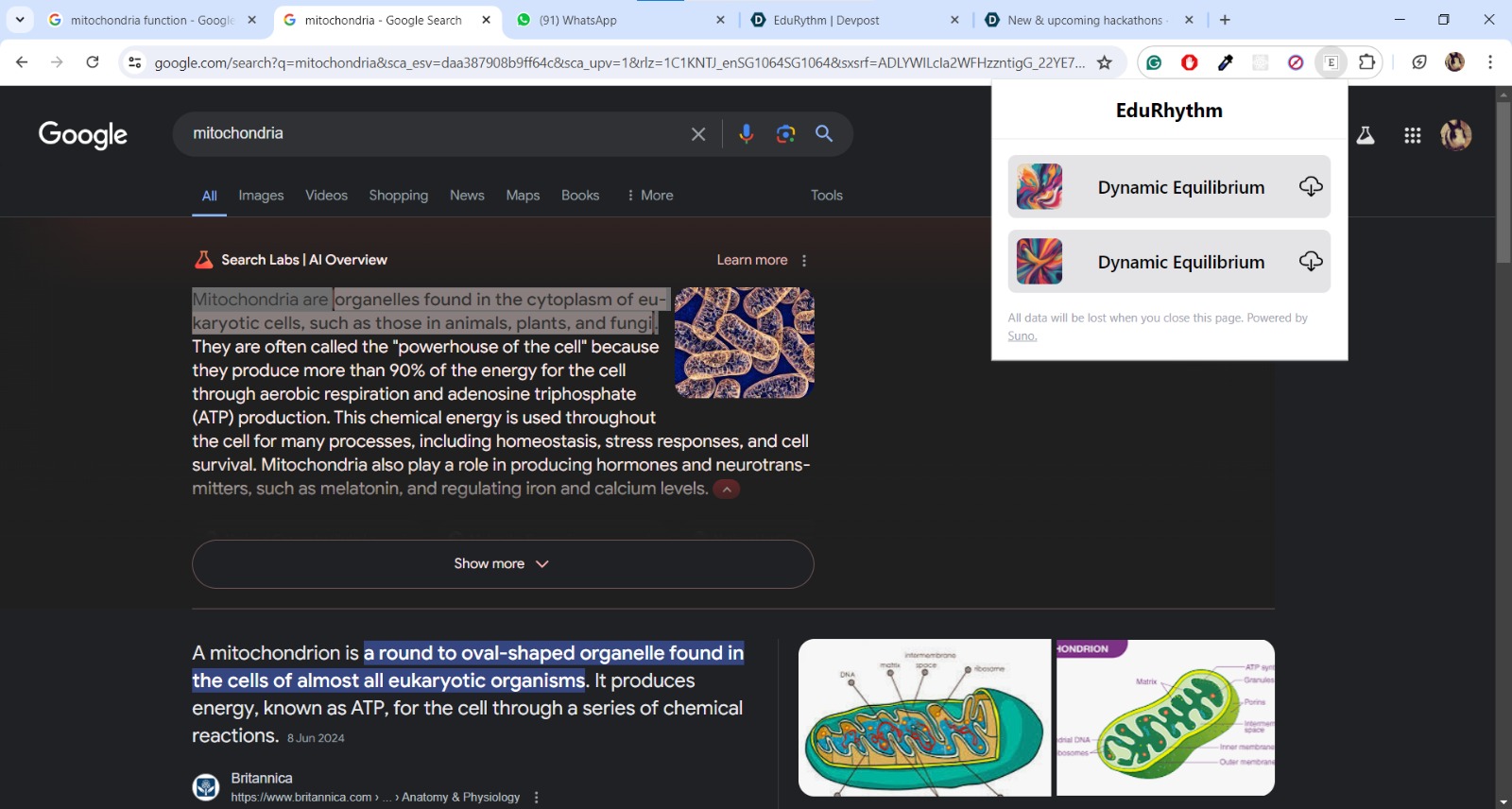
Task: Open Chrome three-dot menu
Action: pos(1490,62)
